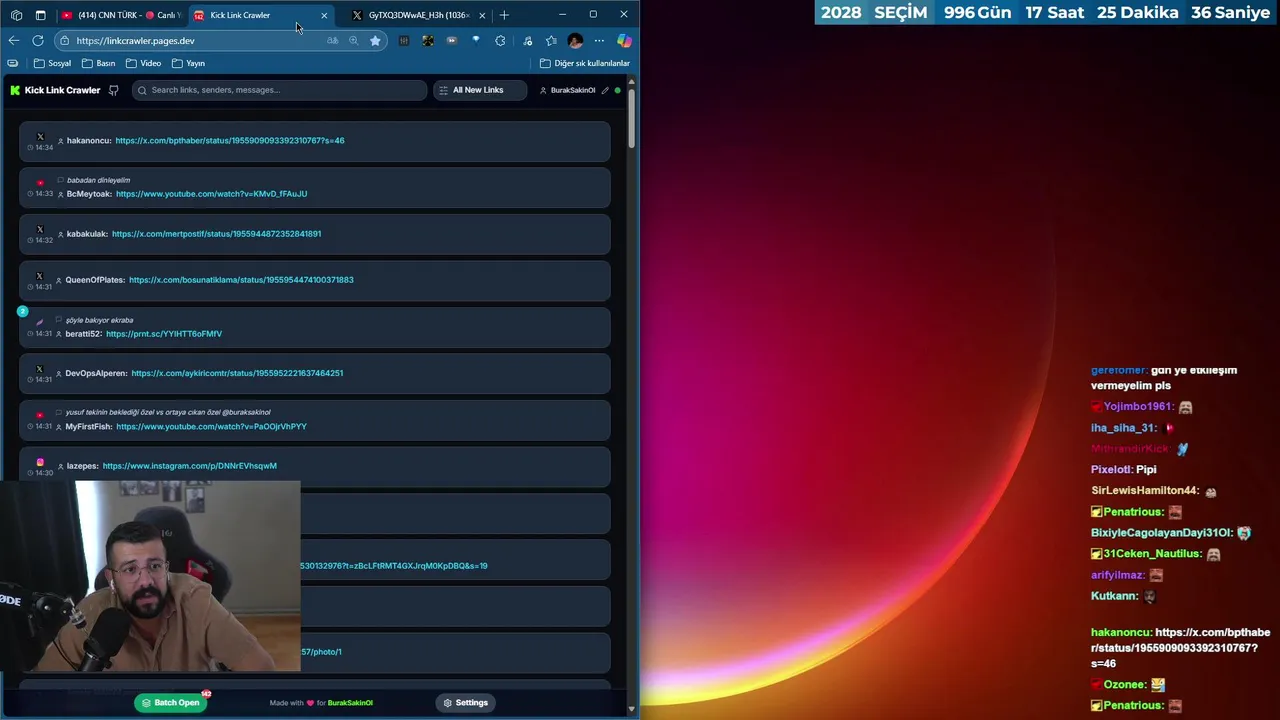Click the page vertical scrollbar thumb
1280x720 pixels.
click(x=631, y=118)
